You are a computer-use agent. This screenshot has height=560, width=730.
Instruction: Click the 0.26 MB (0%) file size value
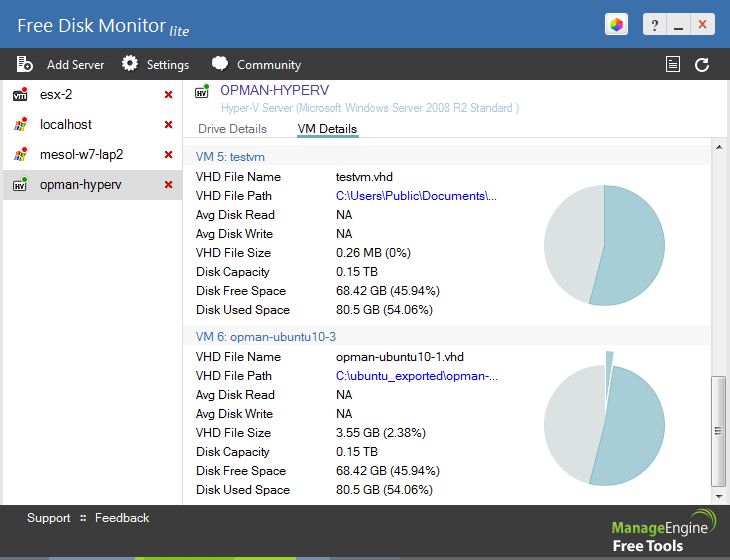click(373, 253)
